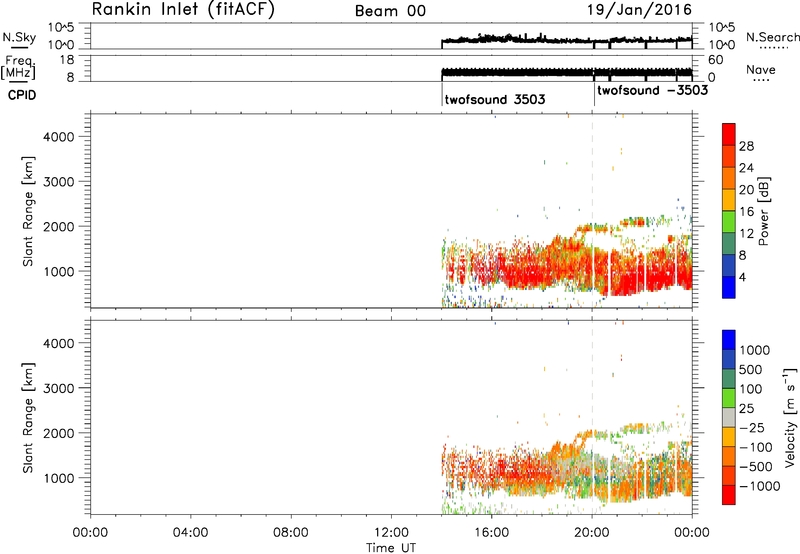Screen dimensions: 800x554
Task: Click the '4' tick on power colorbar
Action: (742, 277)
